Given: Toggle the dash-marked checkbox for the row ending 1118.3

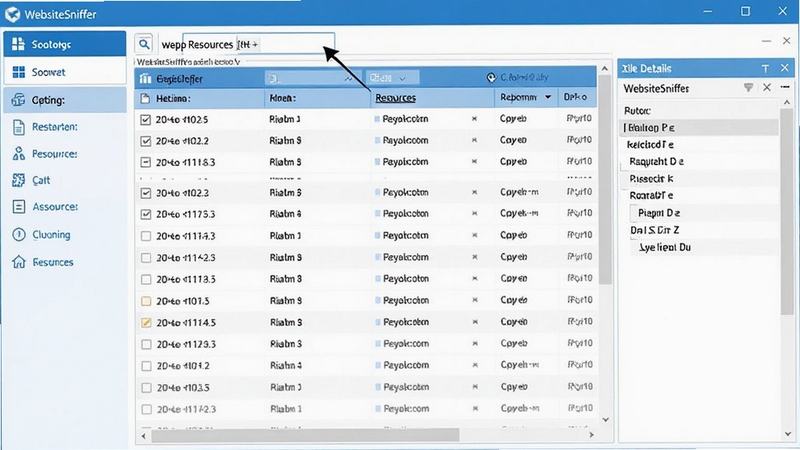Looking at the screenshot, I should point(145,162).
